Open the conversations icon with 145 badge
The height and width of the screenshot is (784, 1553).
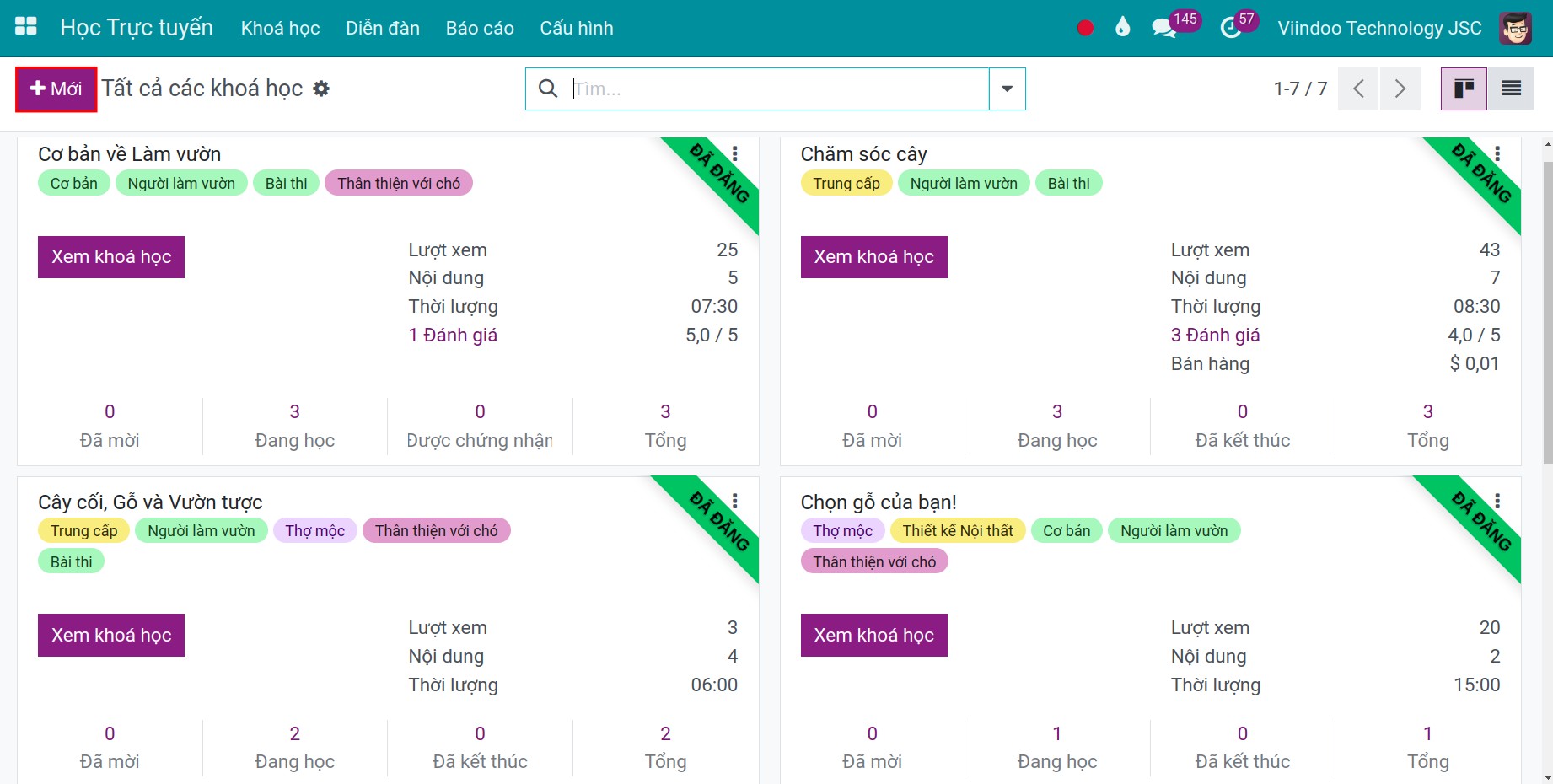[1164, 29]
